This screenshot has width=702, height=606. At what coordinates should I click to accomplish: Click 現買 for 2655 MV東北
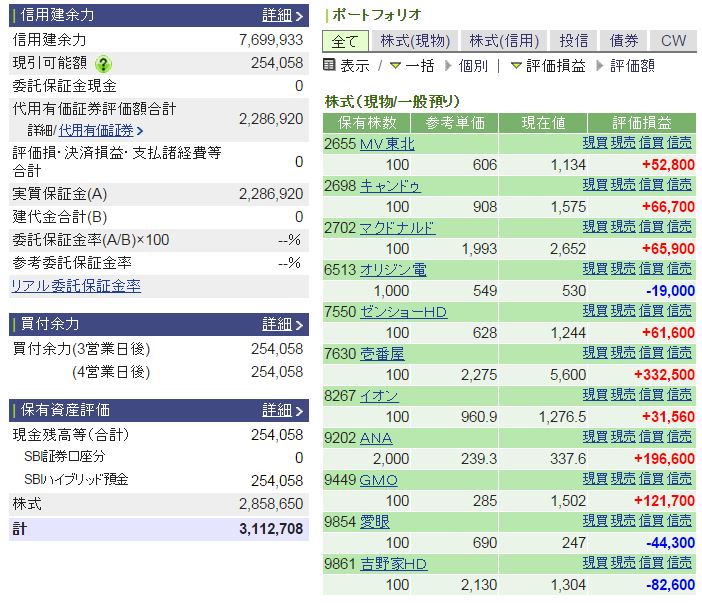pyautogui.click(x=595, y=143)
